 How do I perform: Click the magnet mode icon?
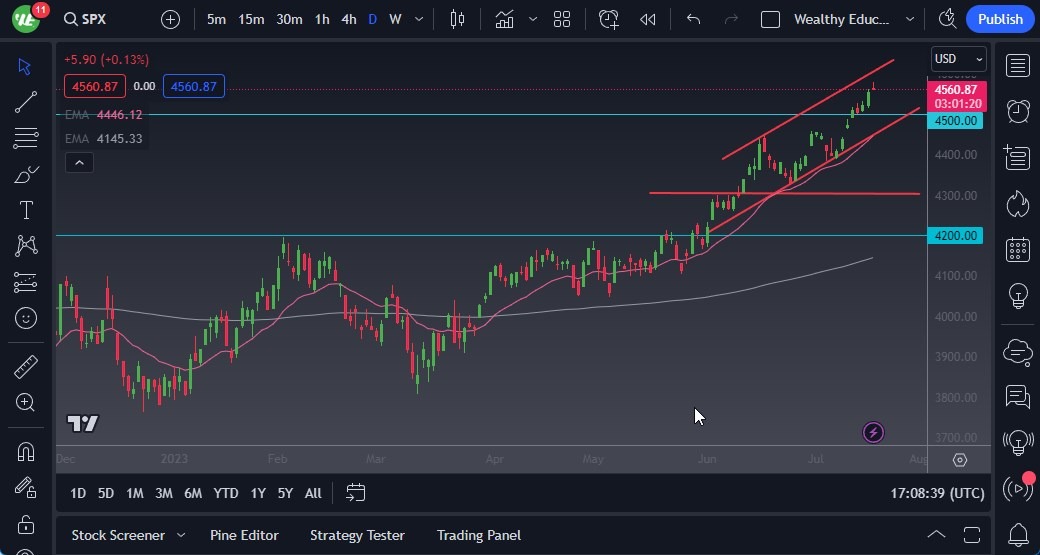pos(26,451)
